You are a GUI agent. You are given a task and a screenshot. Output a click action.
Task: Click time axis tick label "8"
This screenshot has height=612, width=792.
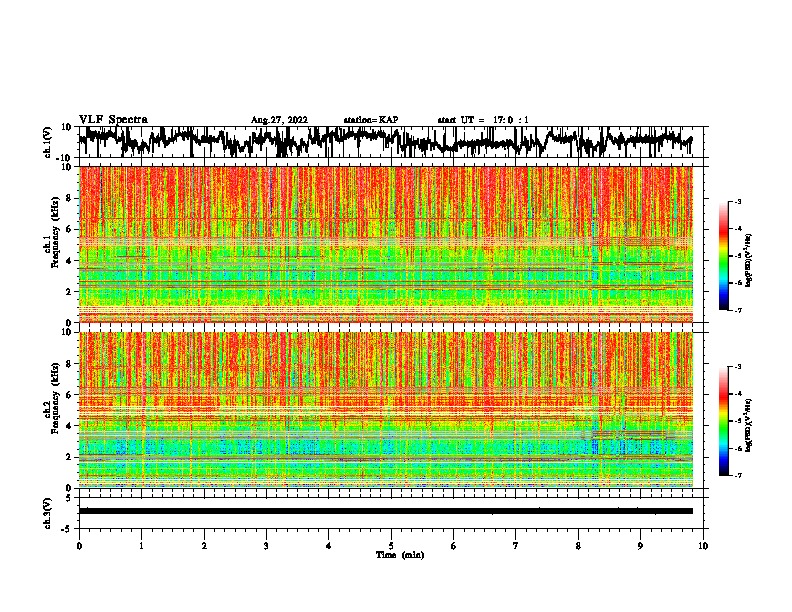click(578, 546)
